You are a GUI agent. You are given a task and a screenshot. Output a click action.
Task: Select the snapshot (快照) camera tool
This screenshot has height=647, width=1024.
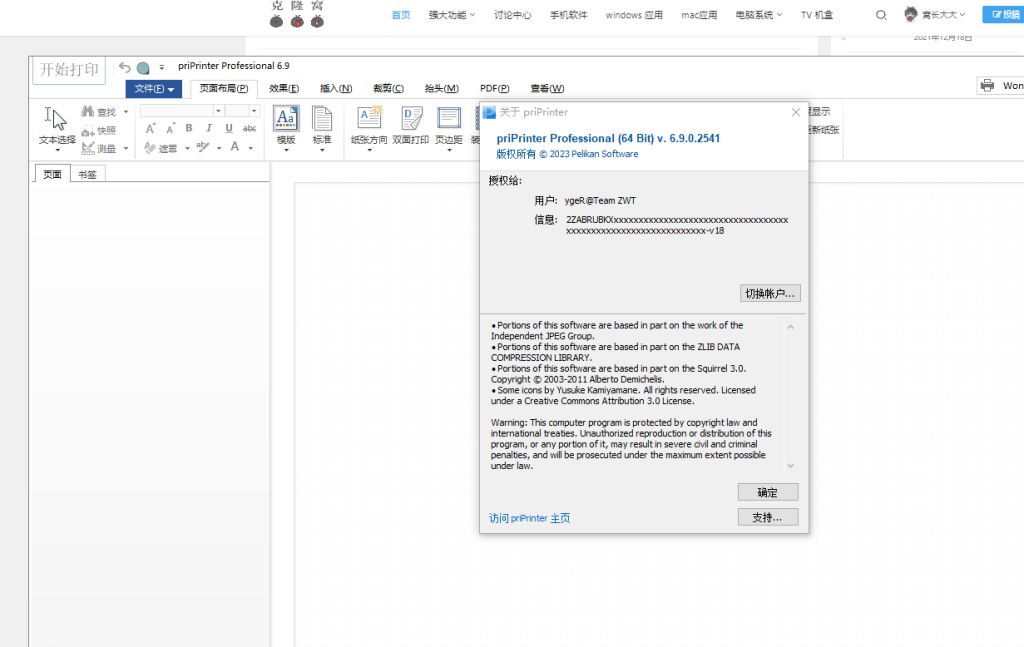click(99, 131)
